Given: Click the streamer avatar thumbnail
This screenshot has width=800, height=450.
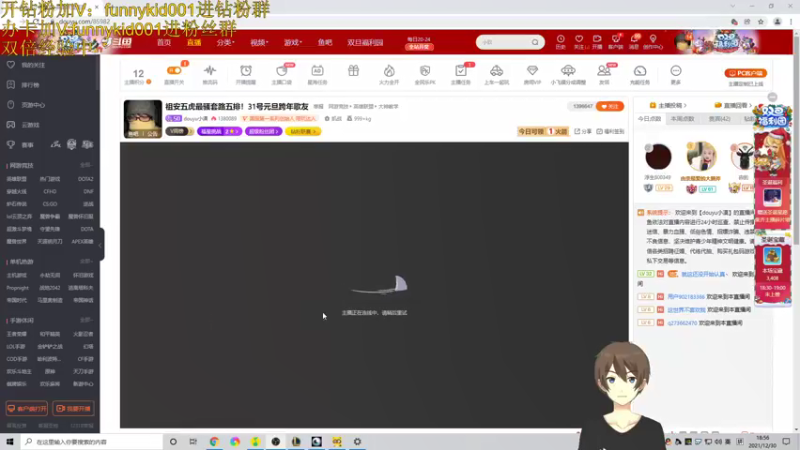Looking at the screenshot, I should point(143,119).
